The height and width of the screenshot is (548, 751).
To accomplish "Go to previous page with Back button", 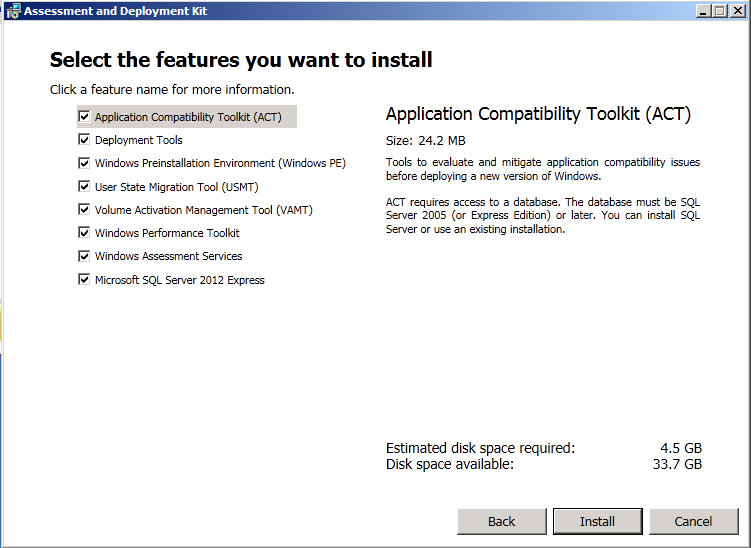I will [x=501, y=521].
